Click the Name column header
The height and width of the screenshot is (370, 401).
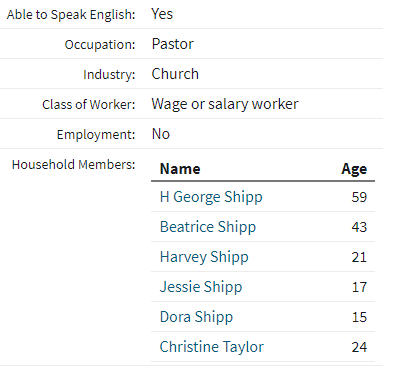point(180,169)
